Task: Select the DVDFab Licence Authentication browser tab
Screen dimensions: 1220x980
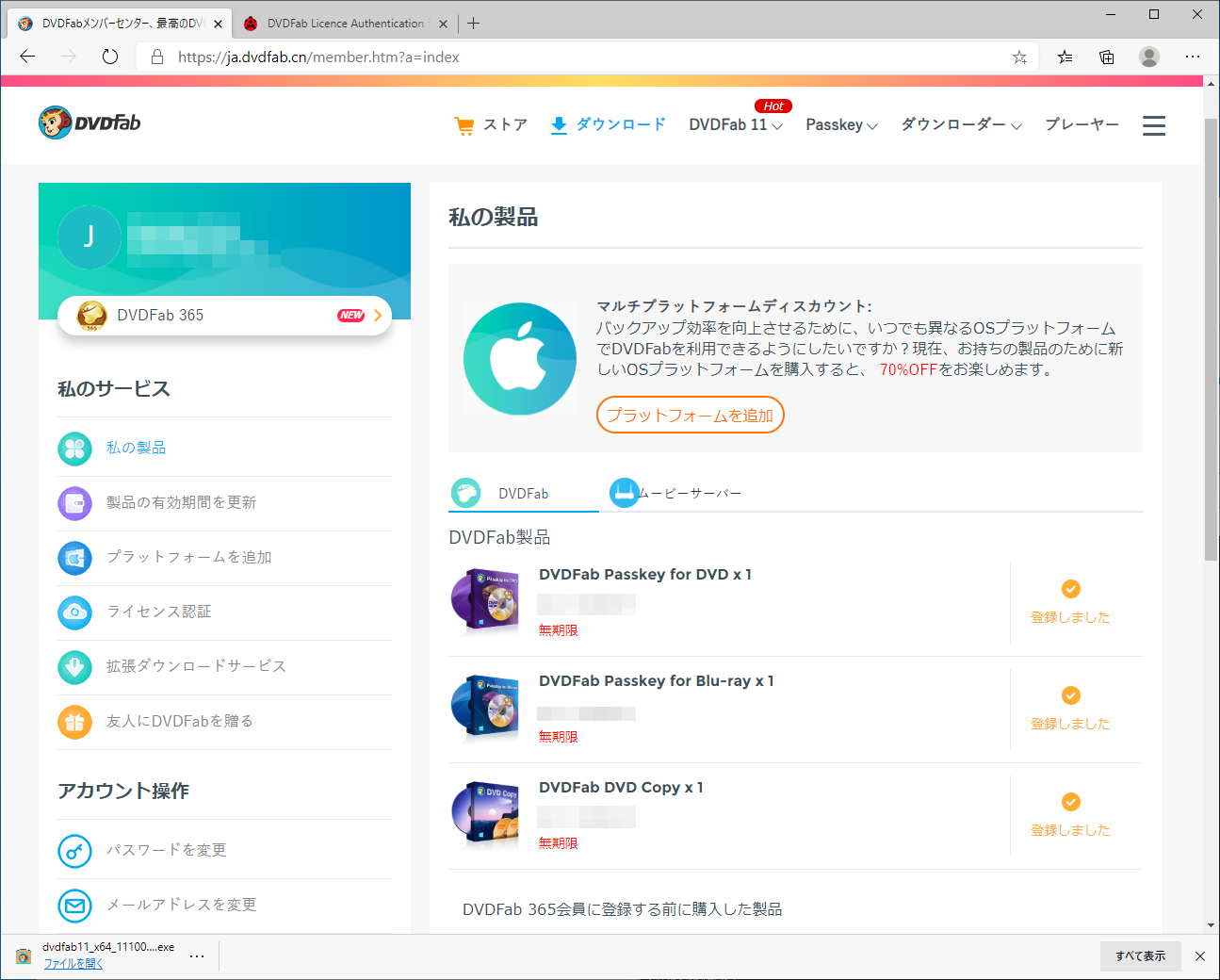Action: [345, 24]
